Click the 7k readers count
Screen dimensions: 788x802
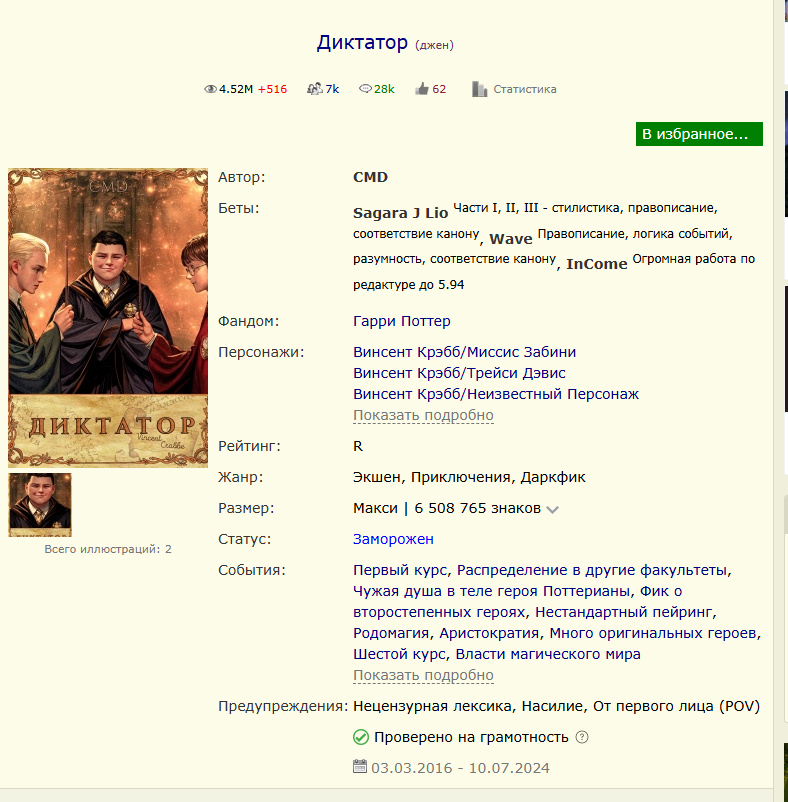click(332, 89)
